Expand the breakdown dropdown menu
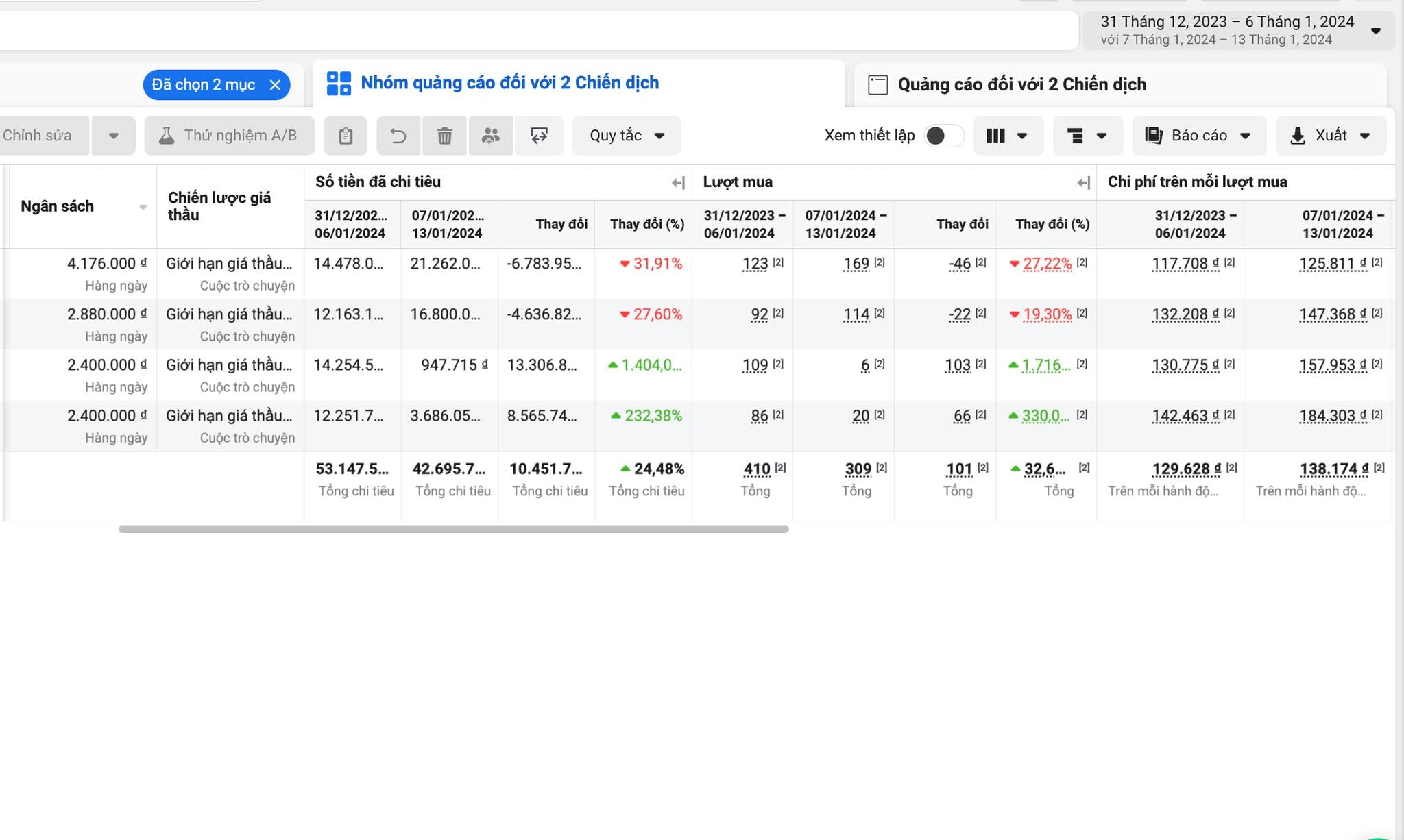This screenshot has width=1404, height=840. coord(1087,136)
